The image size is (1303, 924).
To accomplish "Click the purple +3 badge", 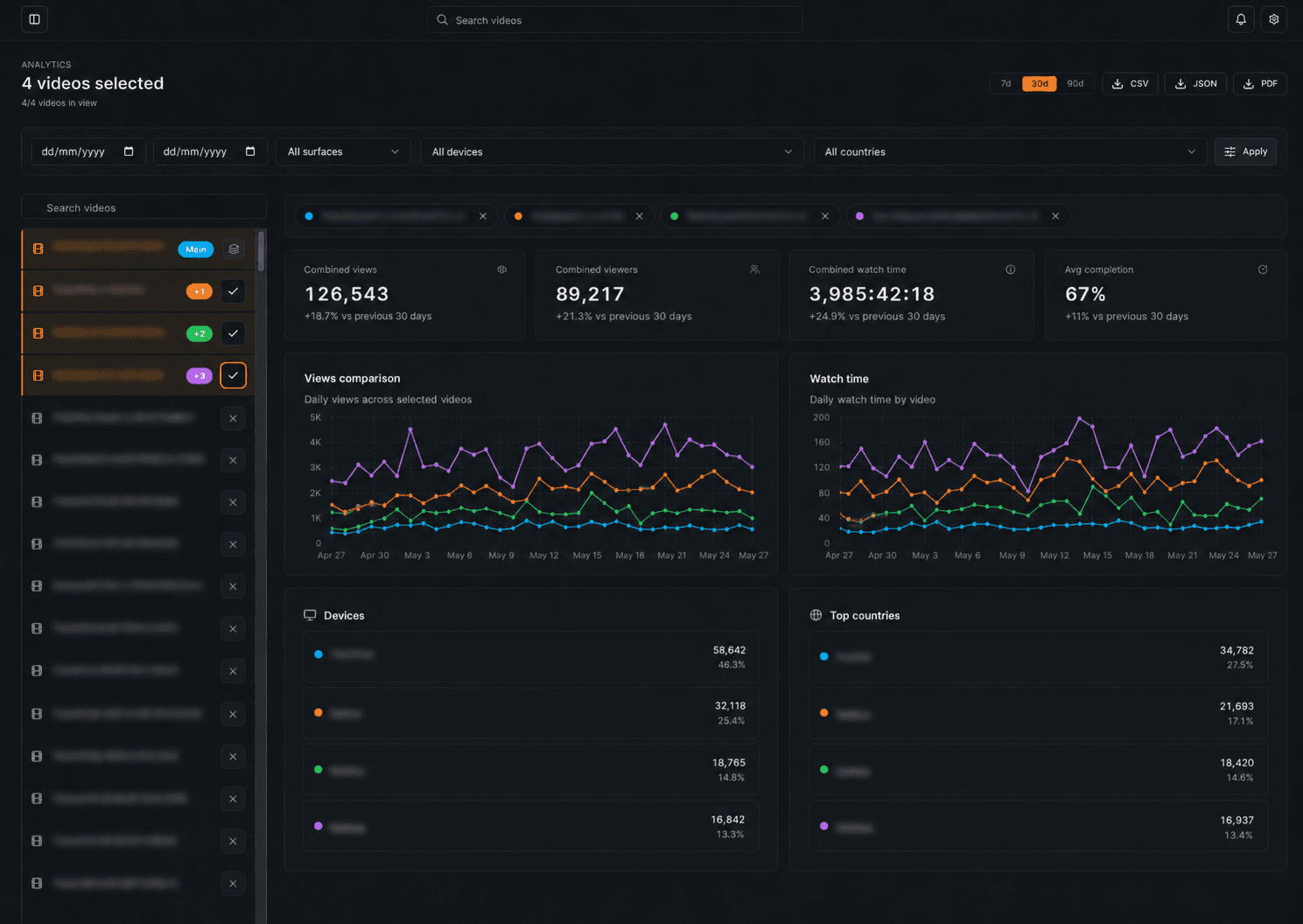I will pyautogui.click(x=200, y=375).
